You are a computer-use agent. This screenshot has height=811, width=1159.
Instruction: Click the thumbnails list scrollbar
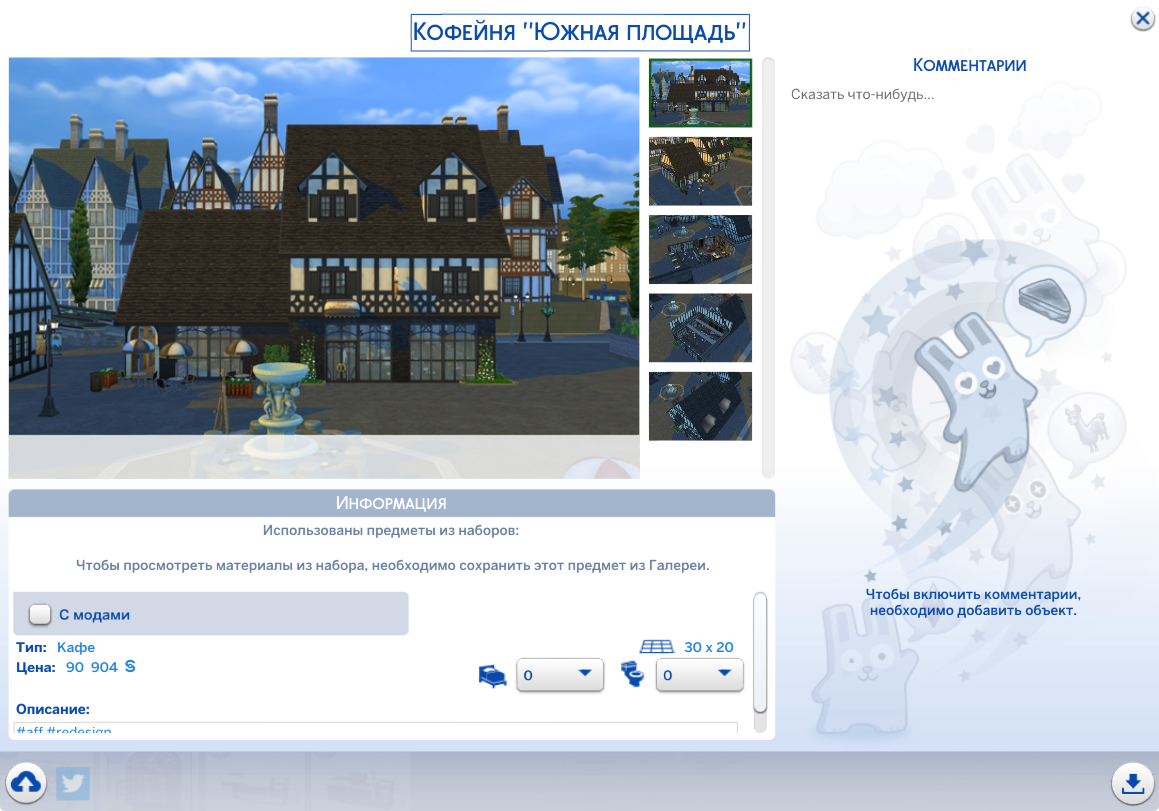coord(768,268)
